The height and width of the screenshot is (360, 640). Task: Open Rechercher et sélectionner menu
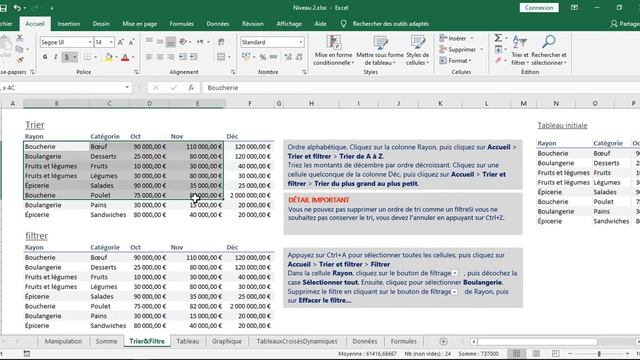(x=549, y=50)
